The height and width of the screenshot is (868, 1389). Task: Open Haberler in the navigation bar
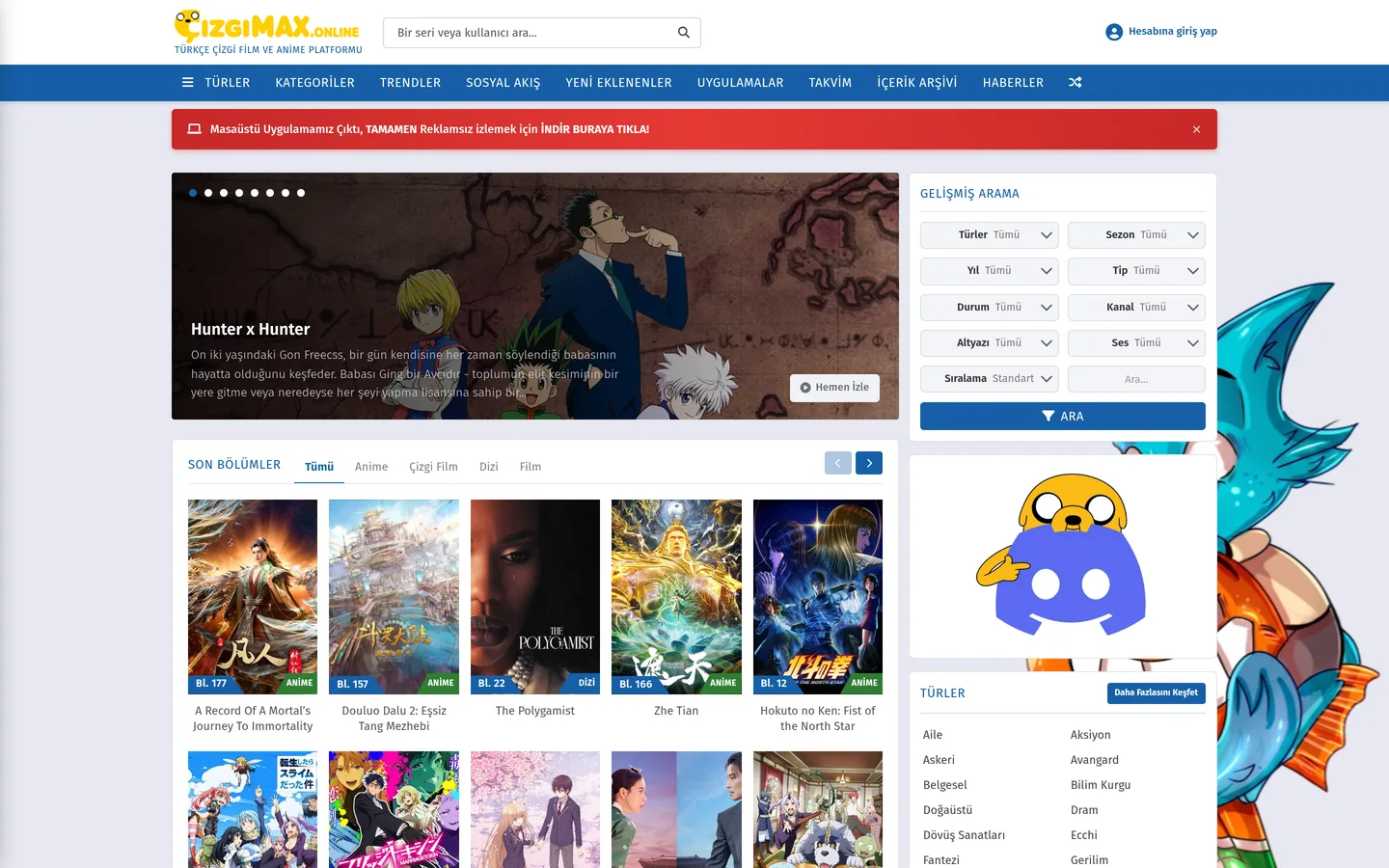pos(1013,83)
